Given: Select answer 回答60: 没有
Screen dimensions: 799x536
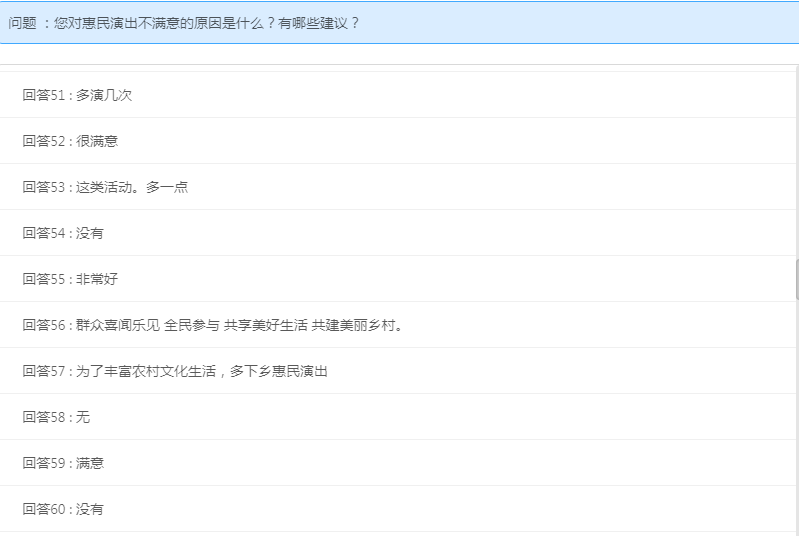Looking at the screenshot, I should coord(398,508).
